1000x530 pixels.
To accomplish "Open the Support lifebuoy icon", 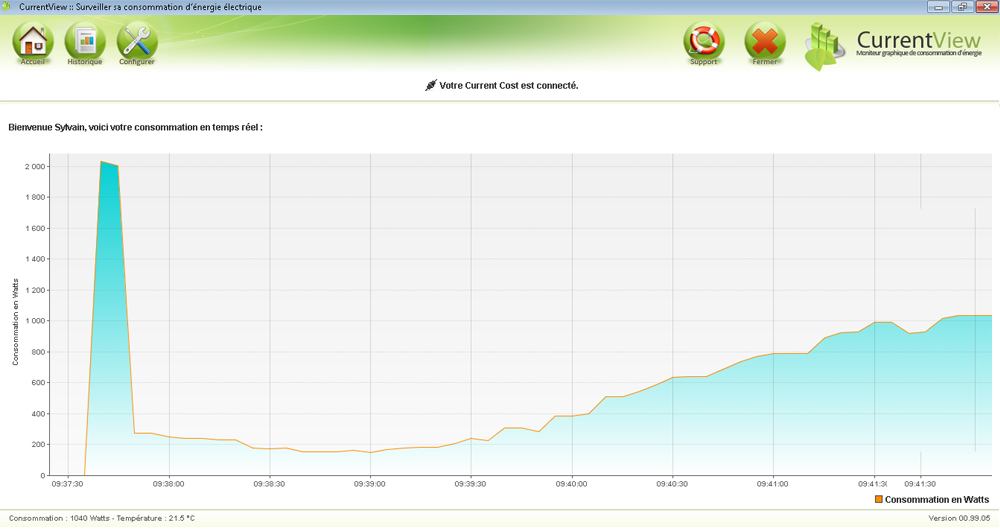I will [x=703, y=42].
